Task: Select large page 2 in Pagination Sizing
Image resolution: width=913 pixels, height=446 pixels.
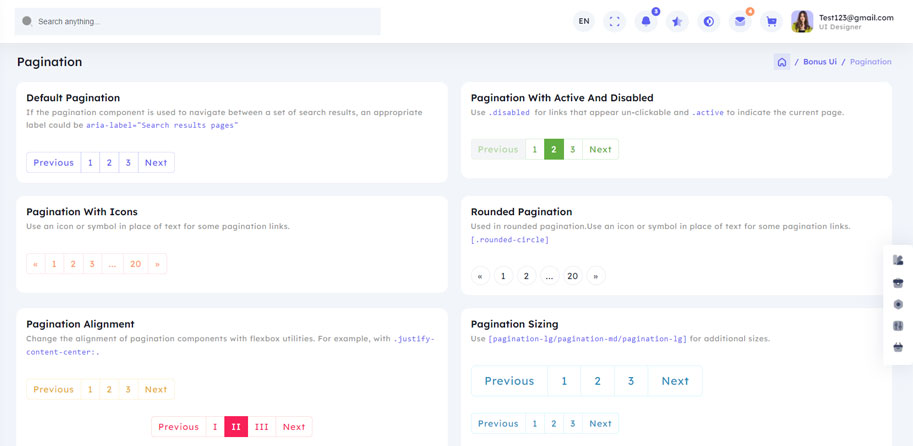Action: [597, 381]
